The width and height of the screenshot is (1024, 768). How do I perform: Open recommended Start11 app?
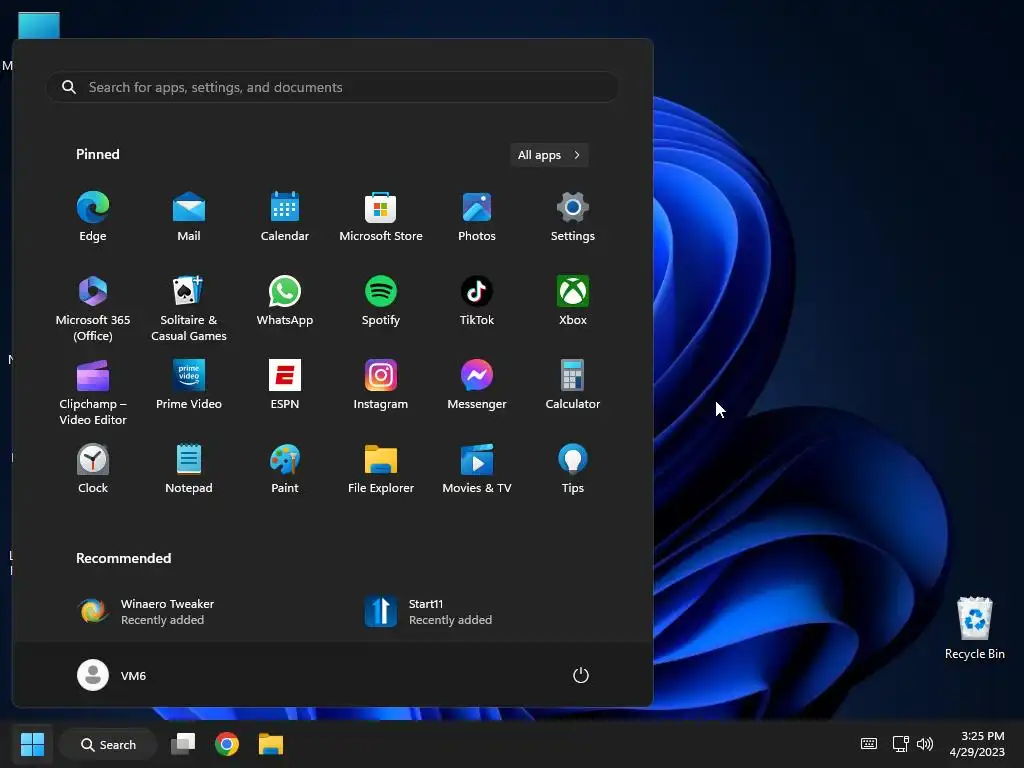point(428,611)
